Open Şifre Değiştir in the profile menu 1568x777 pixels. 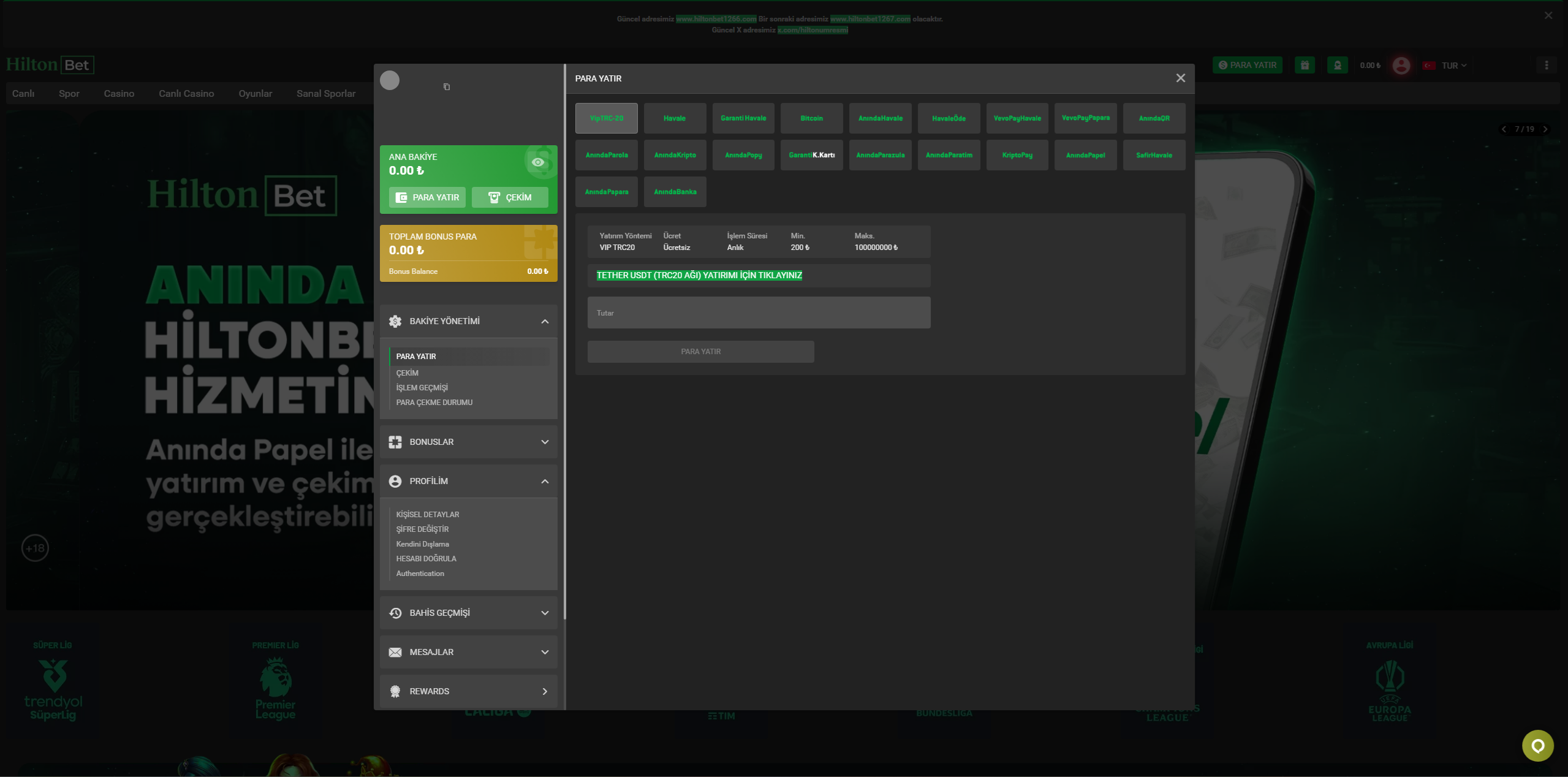422,529
